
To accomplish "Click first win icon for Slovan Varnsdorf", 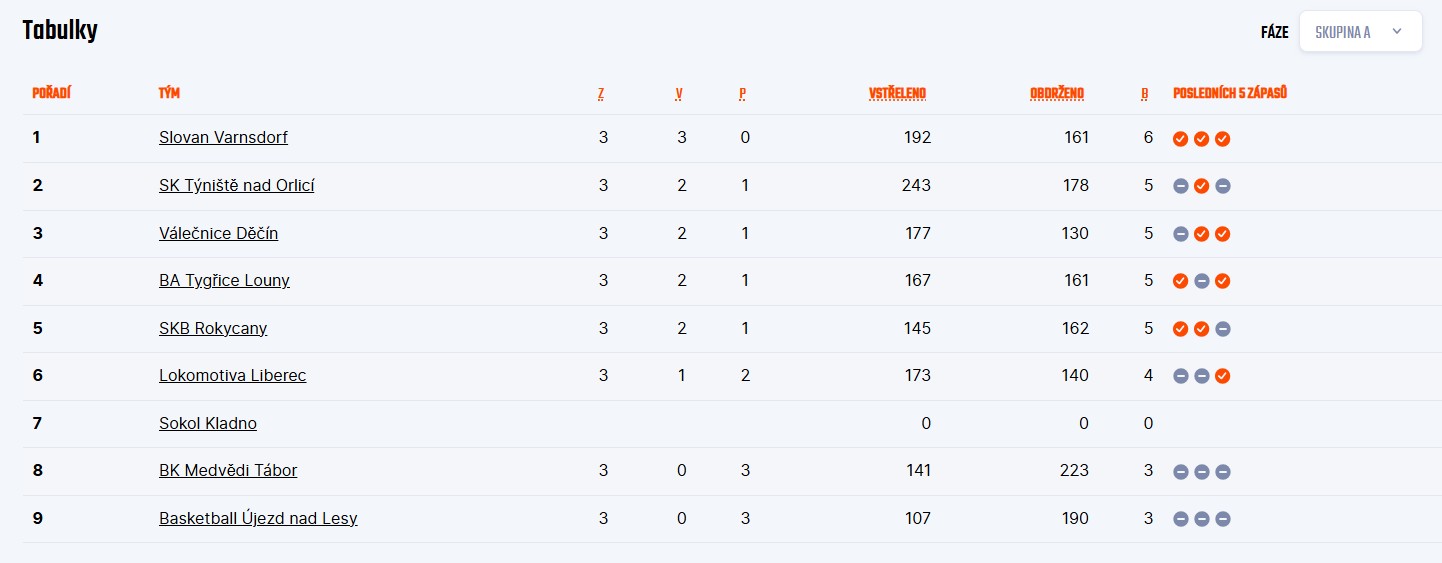I will pyautogui.click(x=1180, y=139).
